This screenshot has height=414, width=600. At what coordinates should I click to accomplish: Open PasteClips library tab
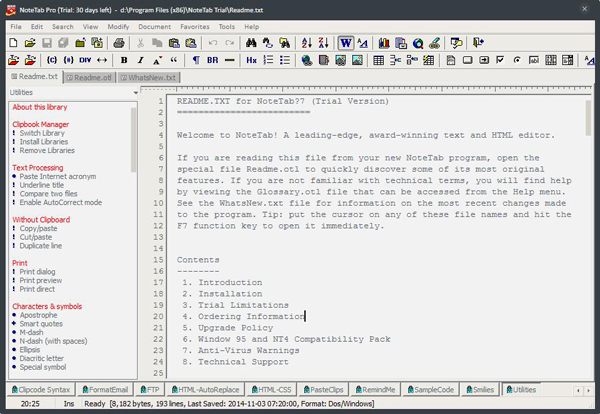[323, 390]
